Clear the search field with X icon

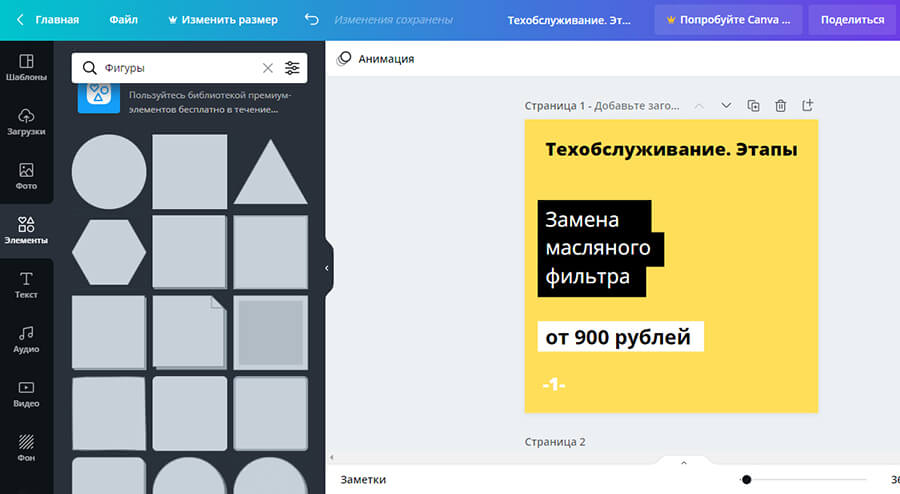267,68
